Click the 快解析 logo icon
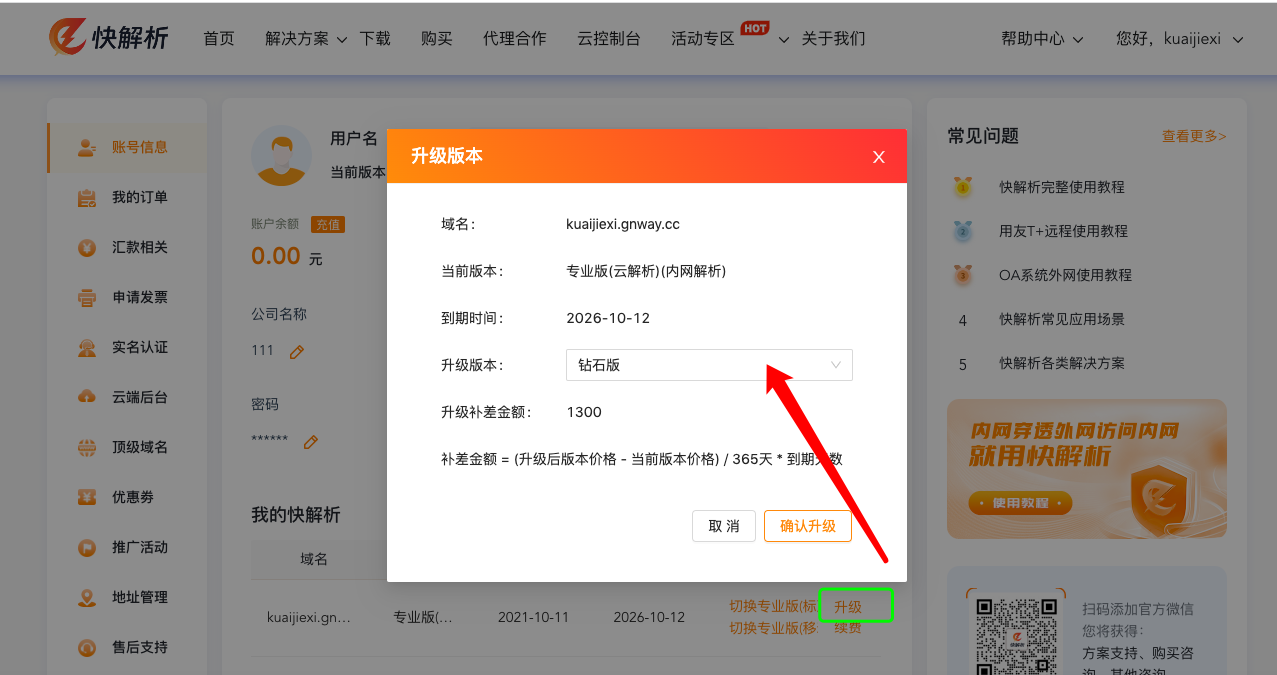1277x675 pixels. 67,38
